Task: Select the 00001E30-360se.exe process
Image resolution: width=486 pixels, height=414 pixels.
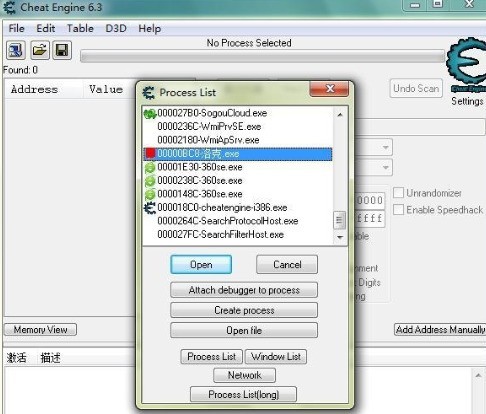Action: coord(237,167)
